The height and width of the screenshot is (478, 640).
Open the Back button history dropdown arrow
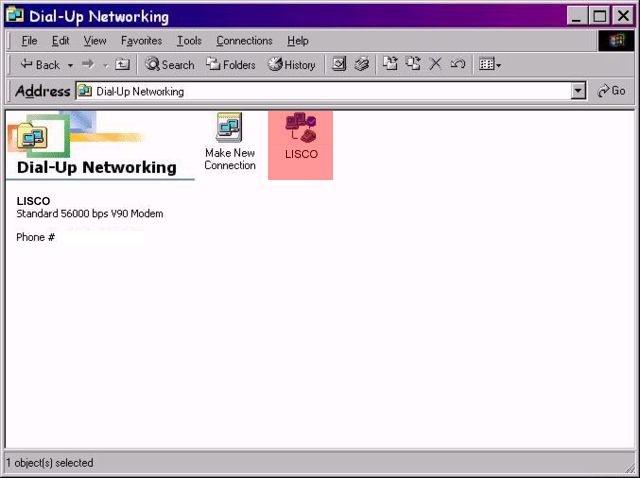[x=70, y=65]
